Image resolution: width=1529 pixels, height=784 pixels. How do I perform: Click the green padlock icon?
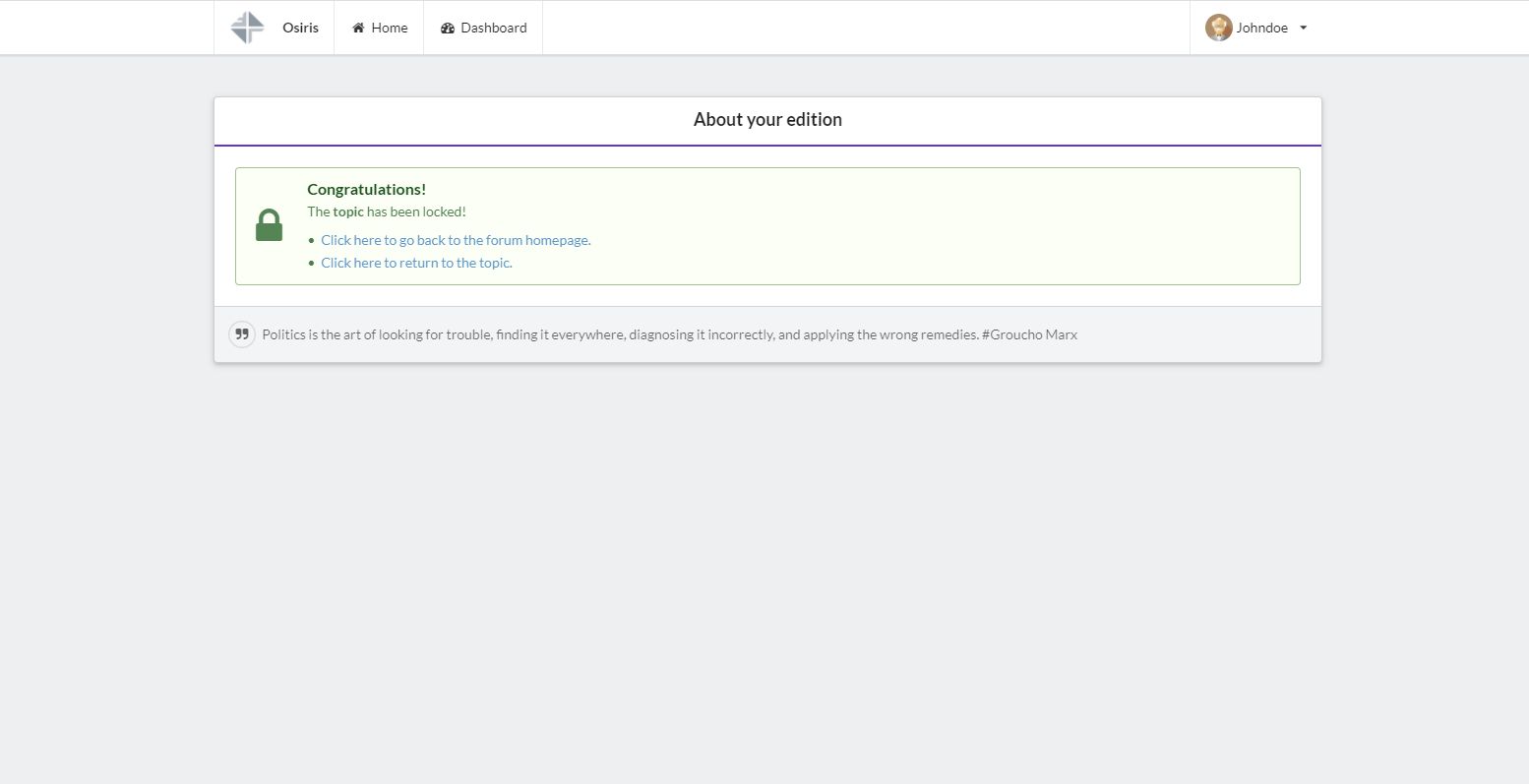[x=269, y=225]
